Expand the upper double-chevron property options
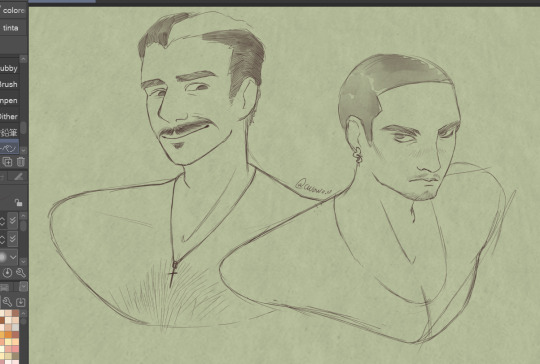 (13, 221)
